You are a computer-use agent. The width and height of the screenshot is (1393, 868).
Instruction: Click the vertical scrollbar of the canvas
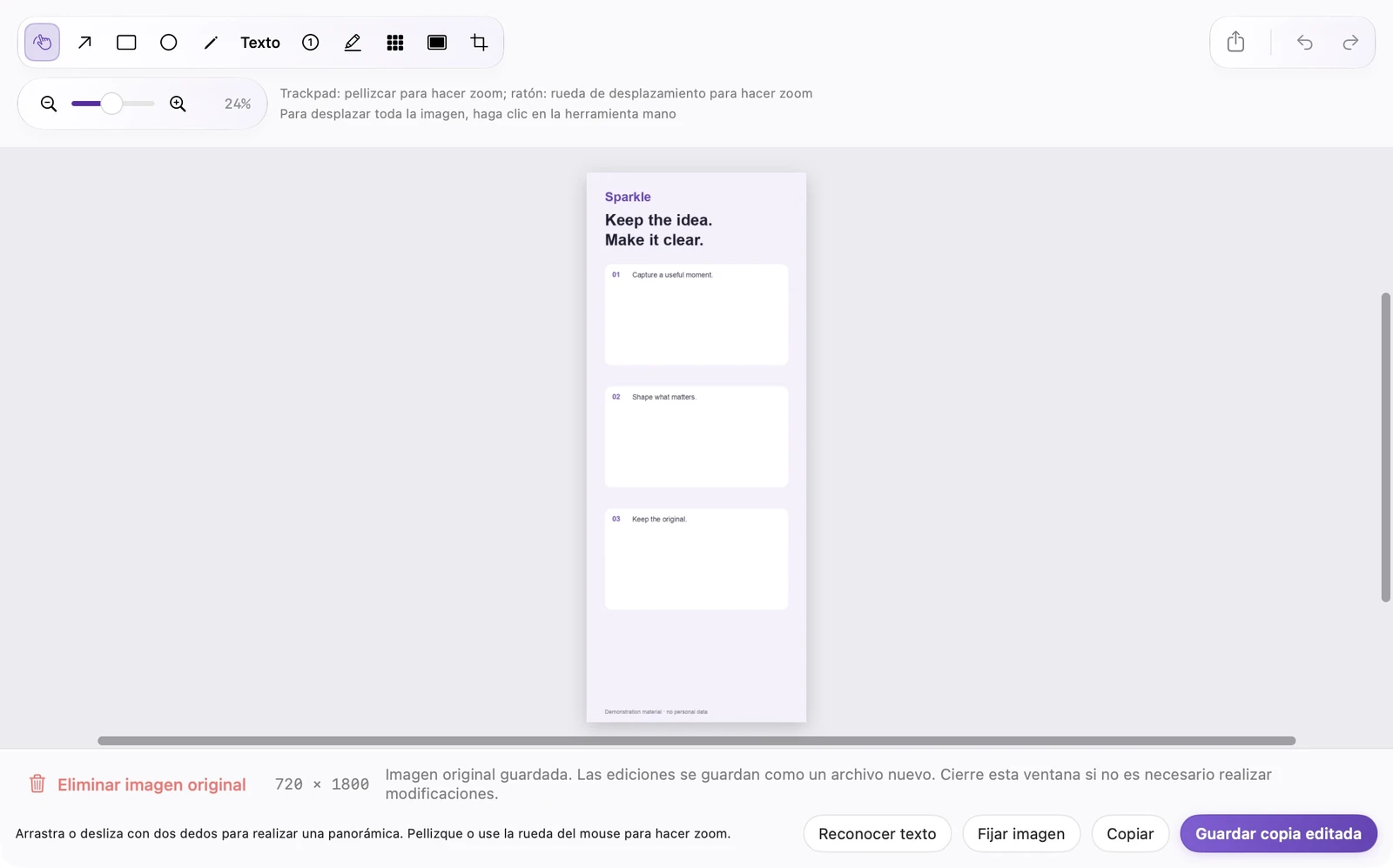[x=1385, y=447]
